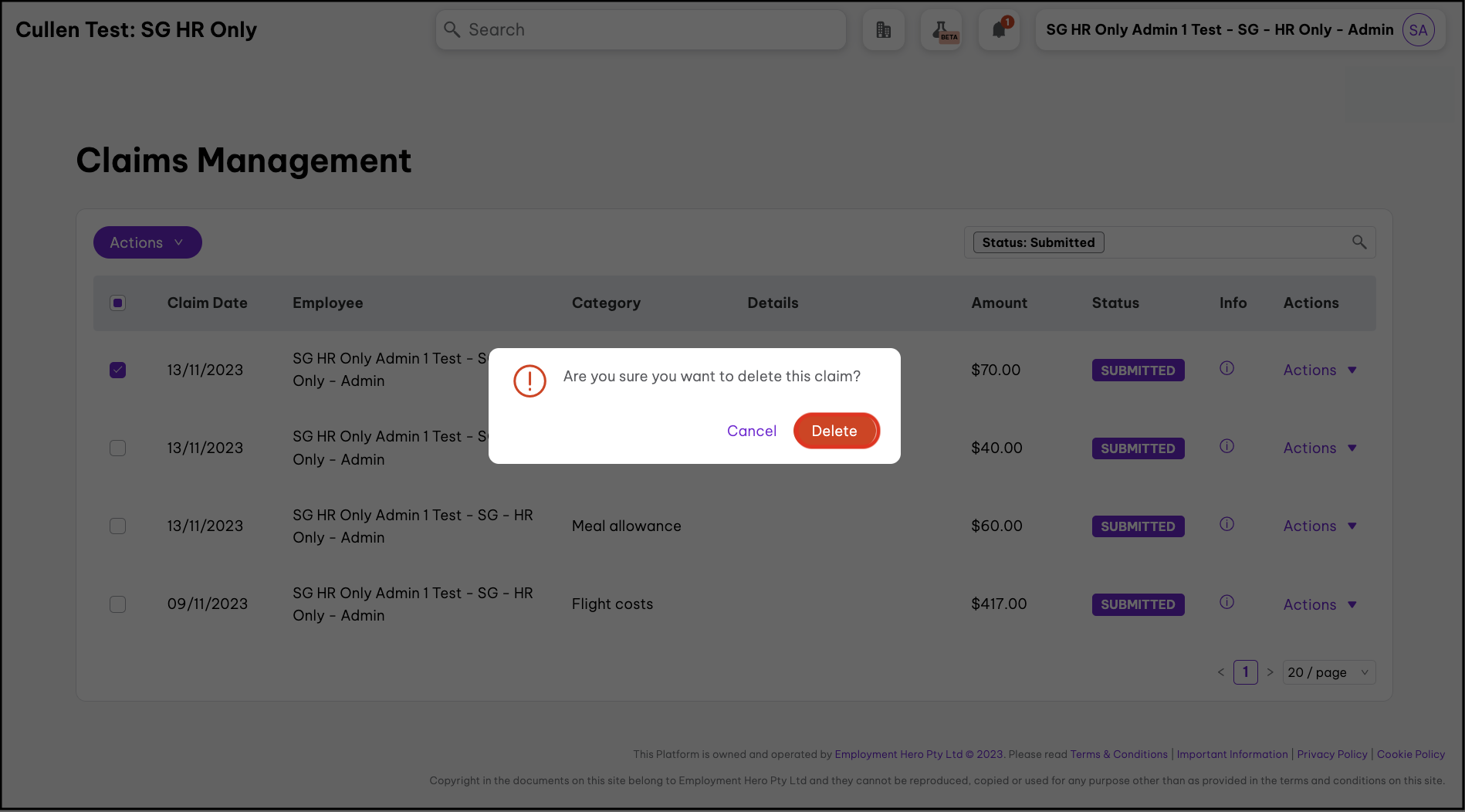Open the Privacy Policy footer link
Viewport: 1465px width, 812px height.
click(1331, 754)
